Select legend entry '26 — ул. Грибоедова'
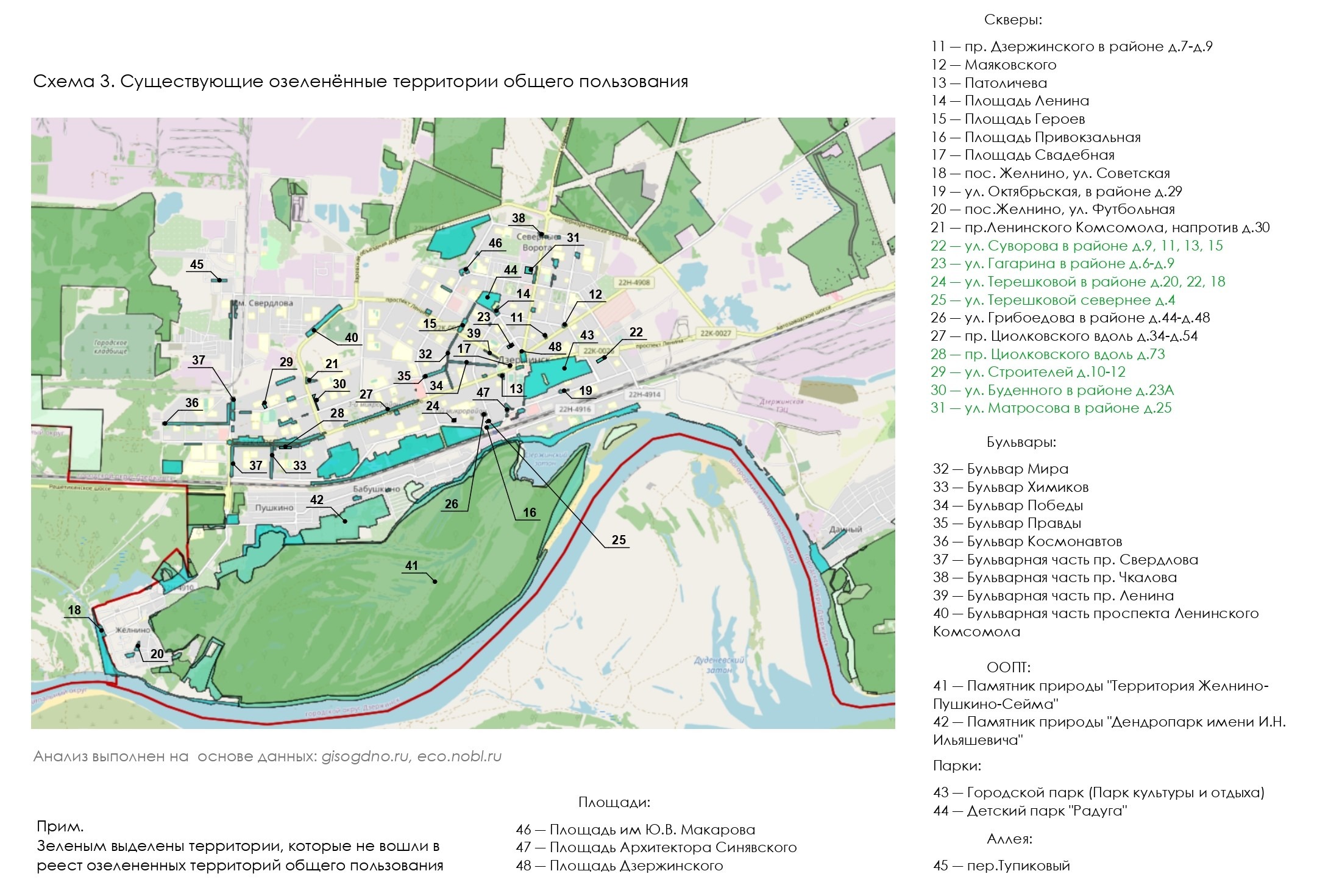This screenshot has width=1317, height=896. [1070, 318]
